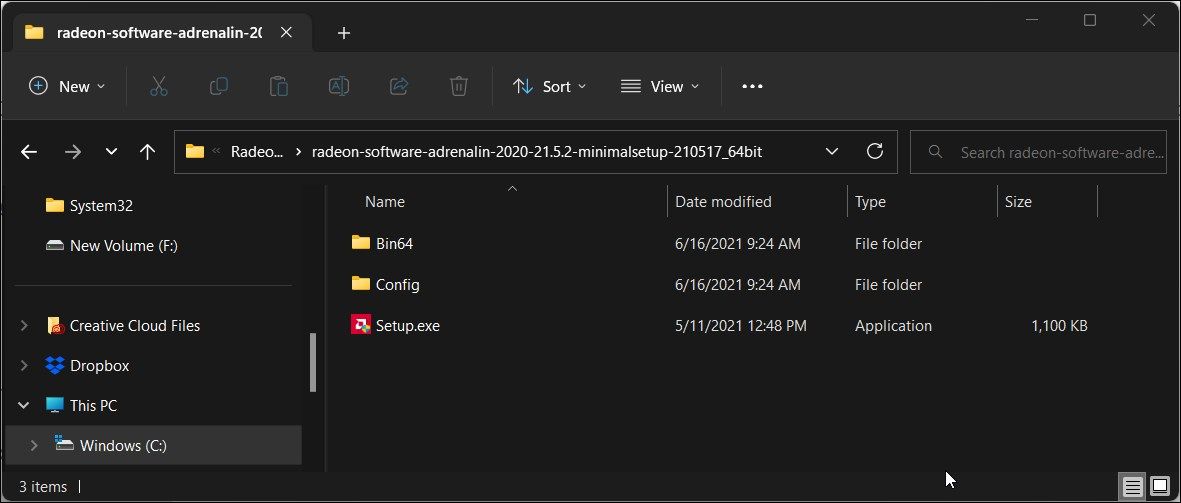Click the navigation pane scrollbar

tap(313, 362)
